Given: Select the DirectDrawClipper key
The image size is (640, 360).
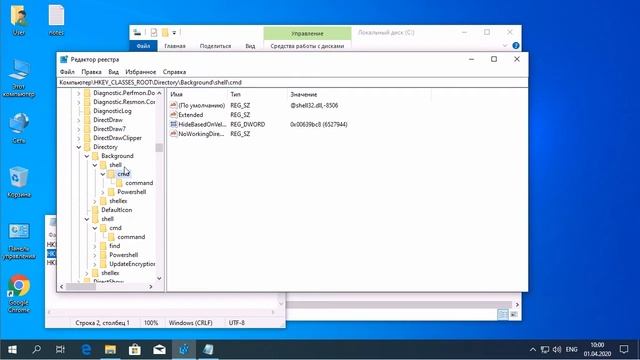Looking at the screenshot, I should coord(118,138).
